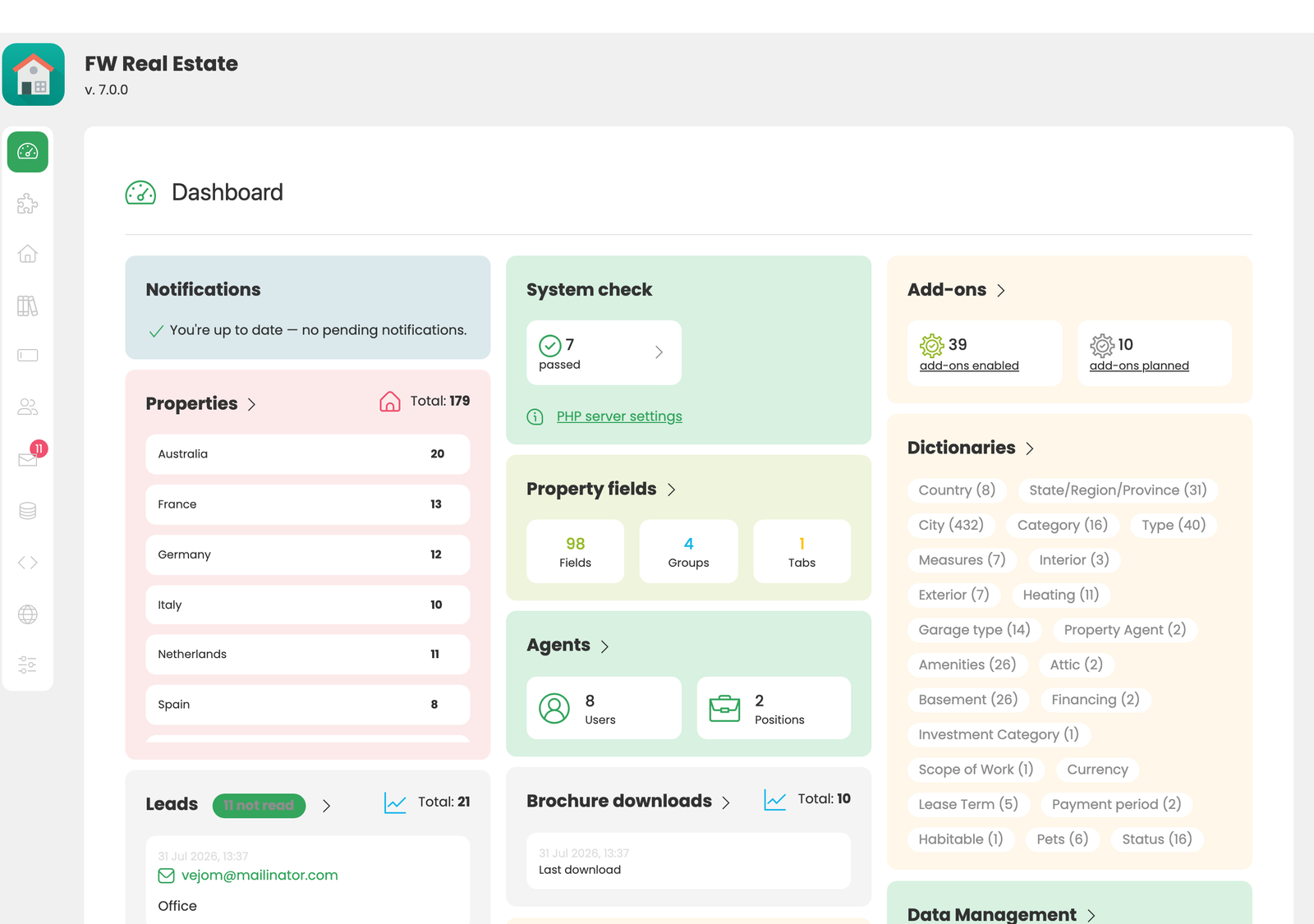Expand the Agents section chevron

click(x=605, y=646)
